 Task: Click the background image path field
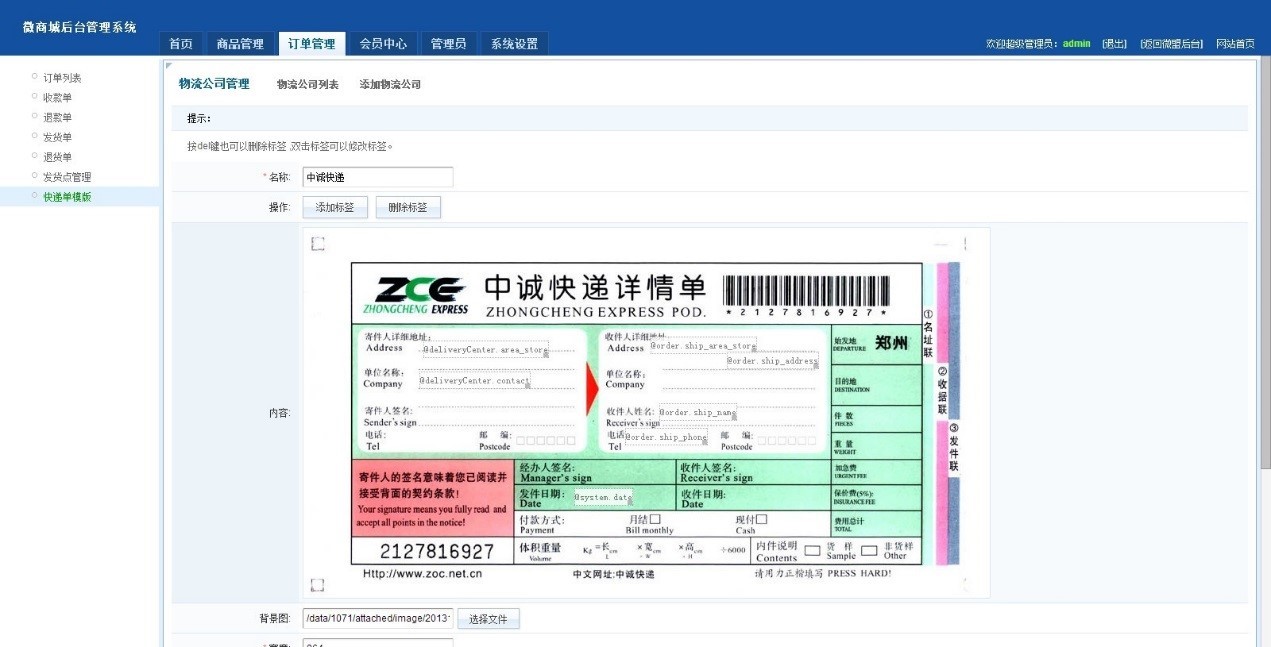tap(378, 619)
